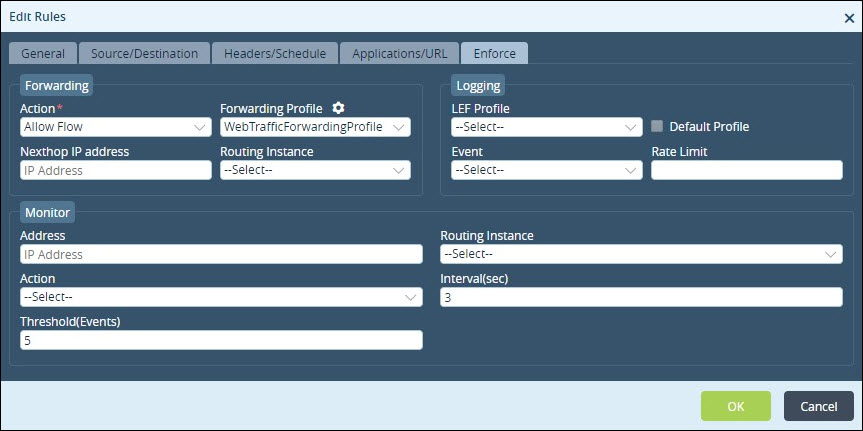Expand Monitor Routing Instance dropdown

click(641, 254)
